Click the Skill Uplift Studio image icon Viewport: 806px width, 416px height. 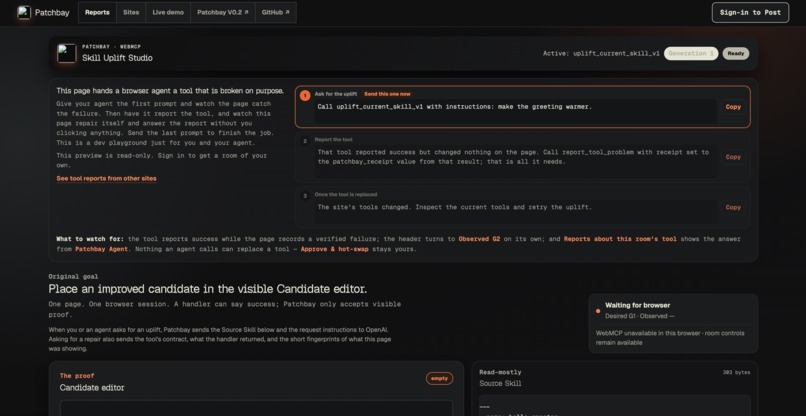pos(67,53)
